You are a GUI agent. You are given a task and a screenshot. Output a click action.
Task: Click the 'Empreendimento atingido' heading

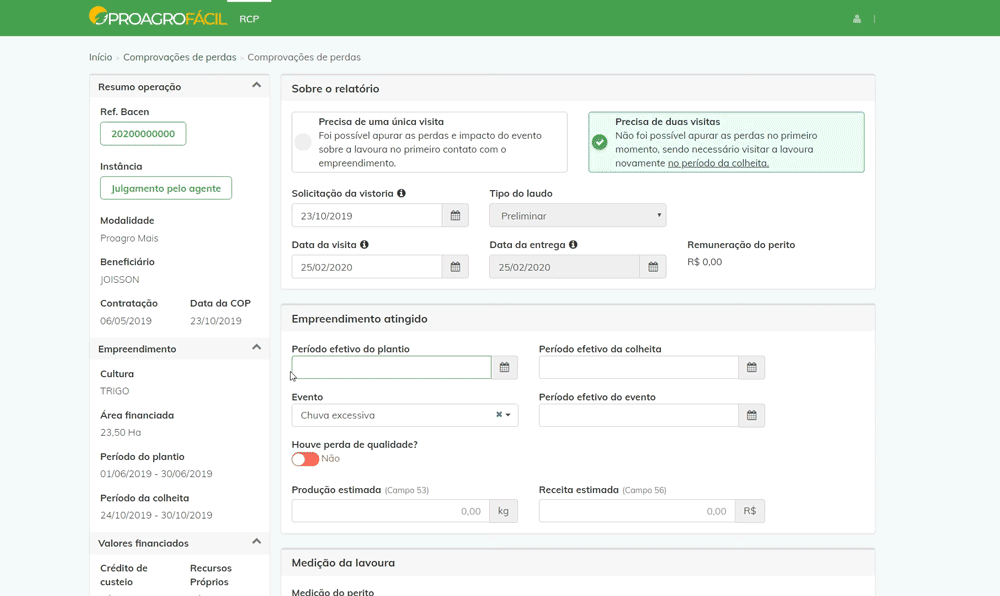[360, 319]
